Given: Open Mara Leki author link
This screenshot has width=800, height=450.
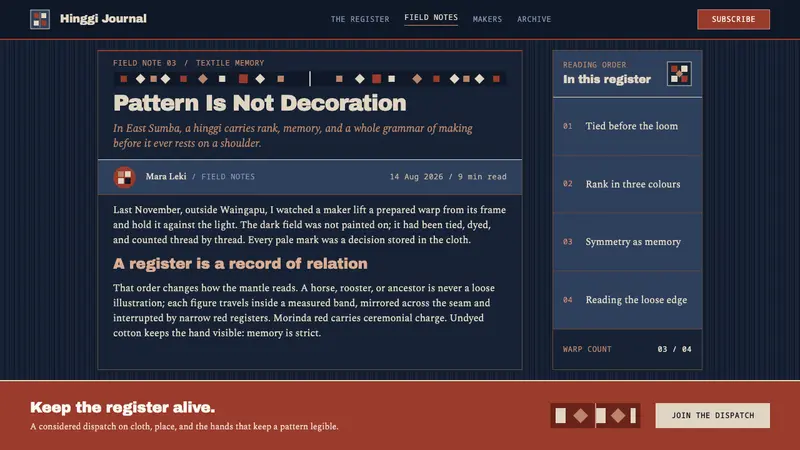Looking at the screenshot, I should click(166, 177).
